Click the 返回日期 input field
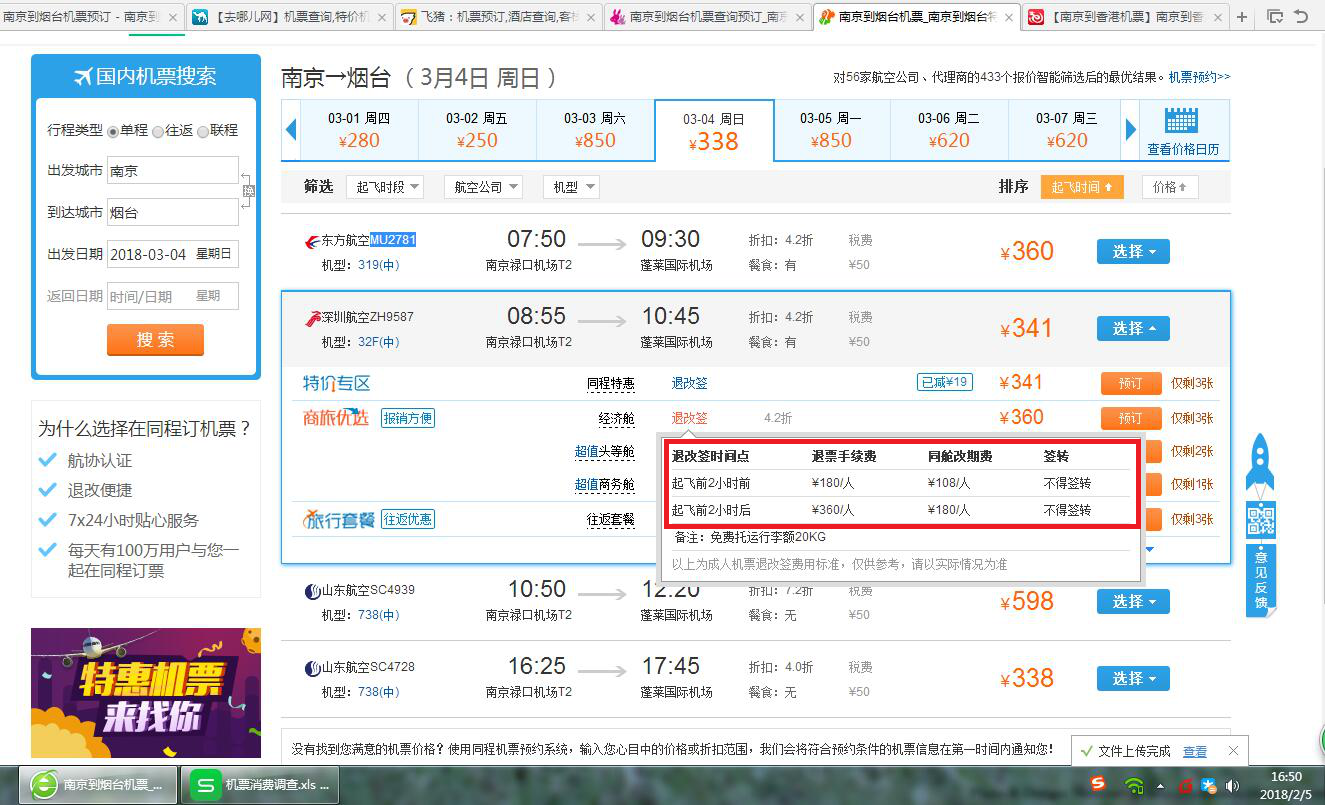 (x=172, y=295)
